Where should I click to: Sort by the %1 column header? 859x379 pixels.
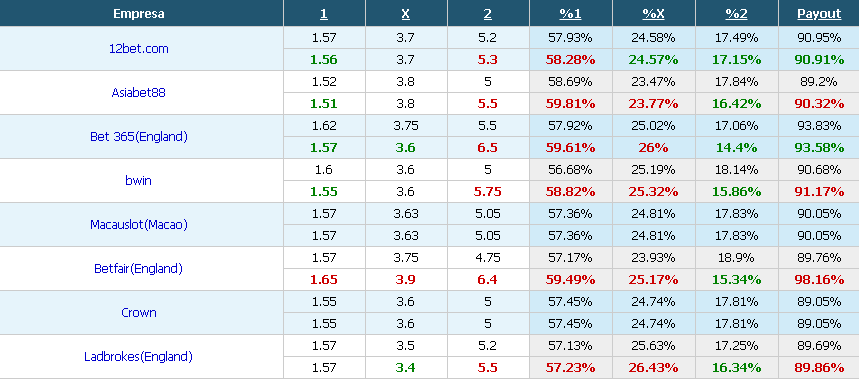pos(570,14)
